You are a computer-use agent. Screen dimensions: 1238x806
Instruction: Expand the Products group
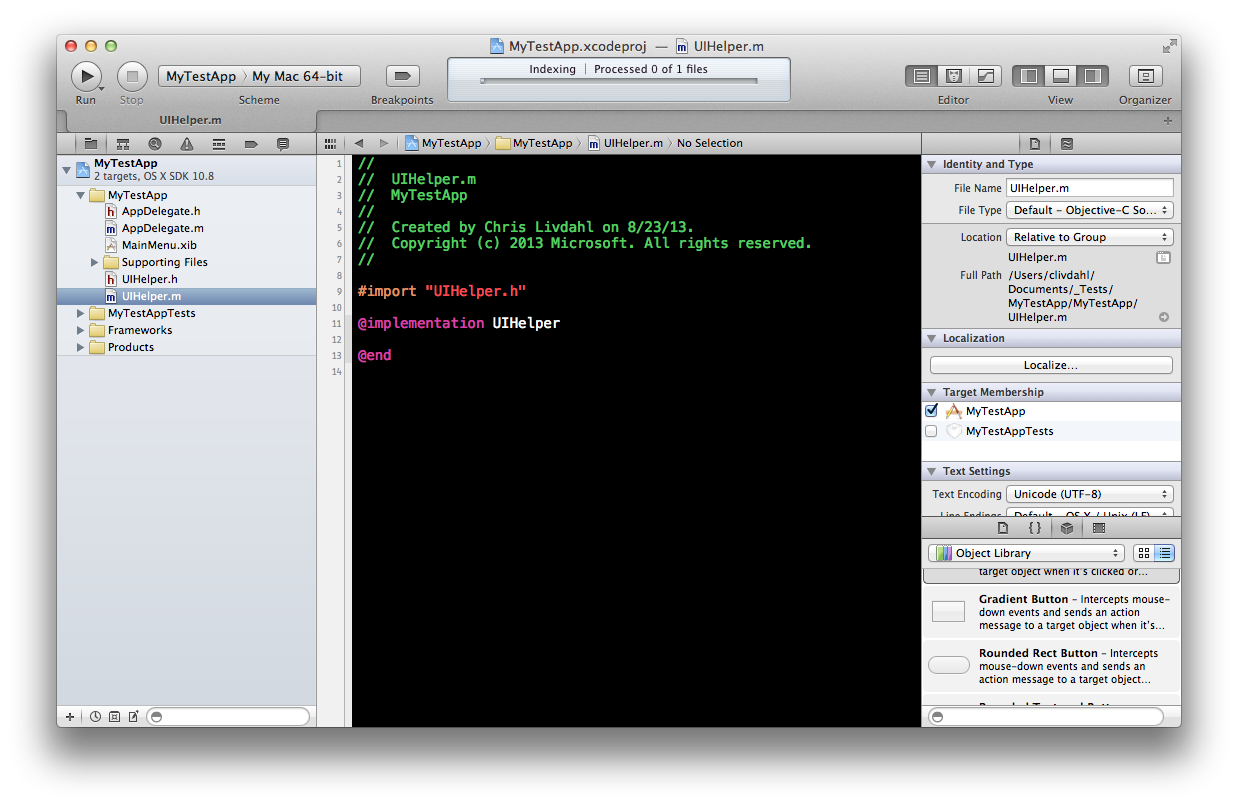pos(81,347)
